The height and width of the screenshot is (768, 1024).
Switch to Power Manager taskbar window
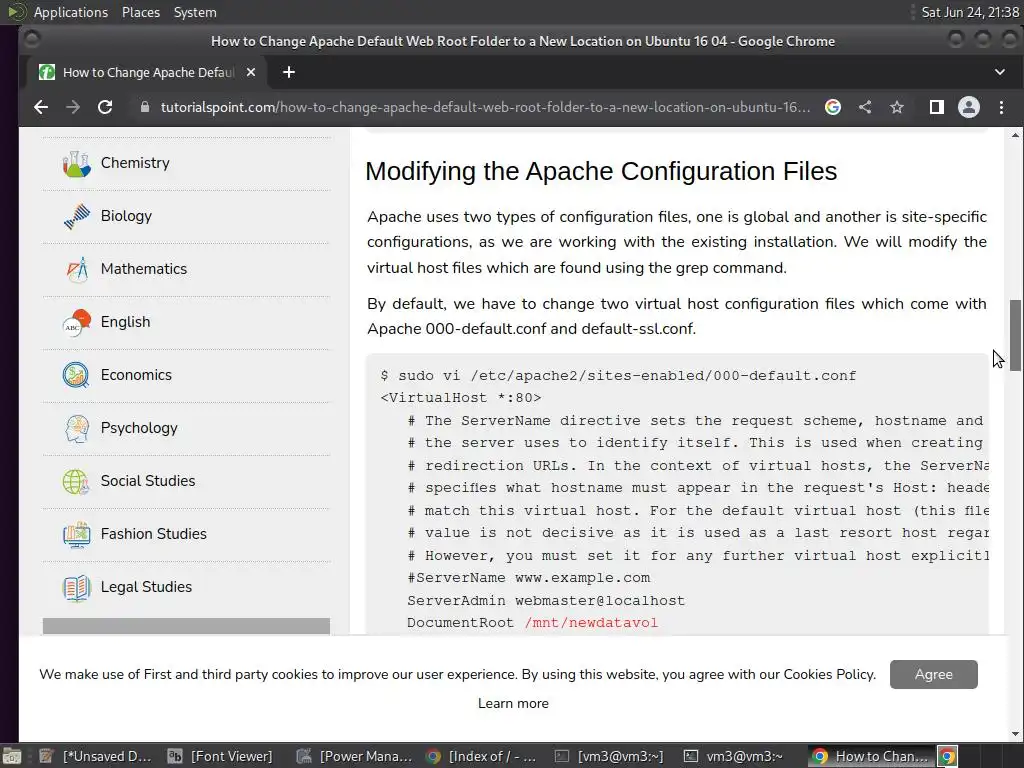click(354, 756)
